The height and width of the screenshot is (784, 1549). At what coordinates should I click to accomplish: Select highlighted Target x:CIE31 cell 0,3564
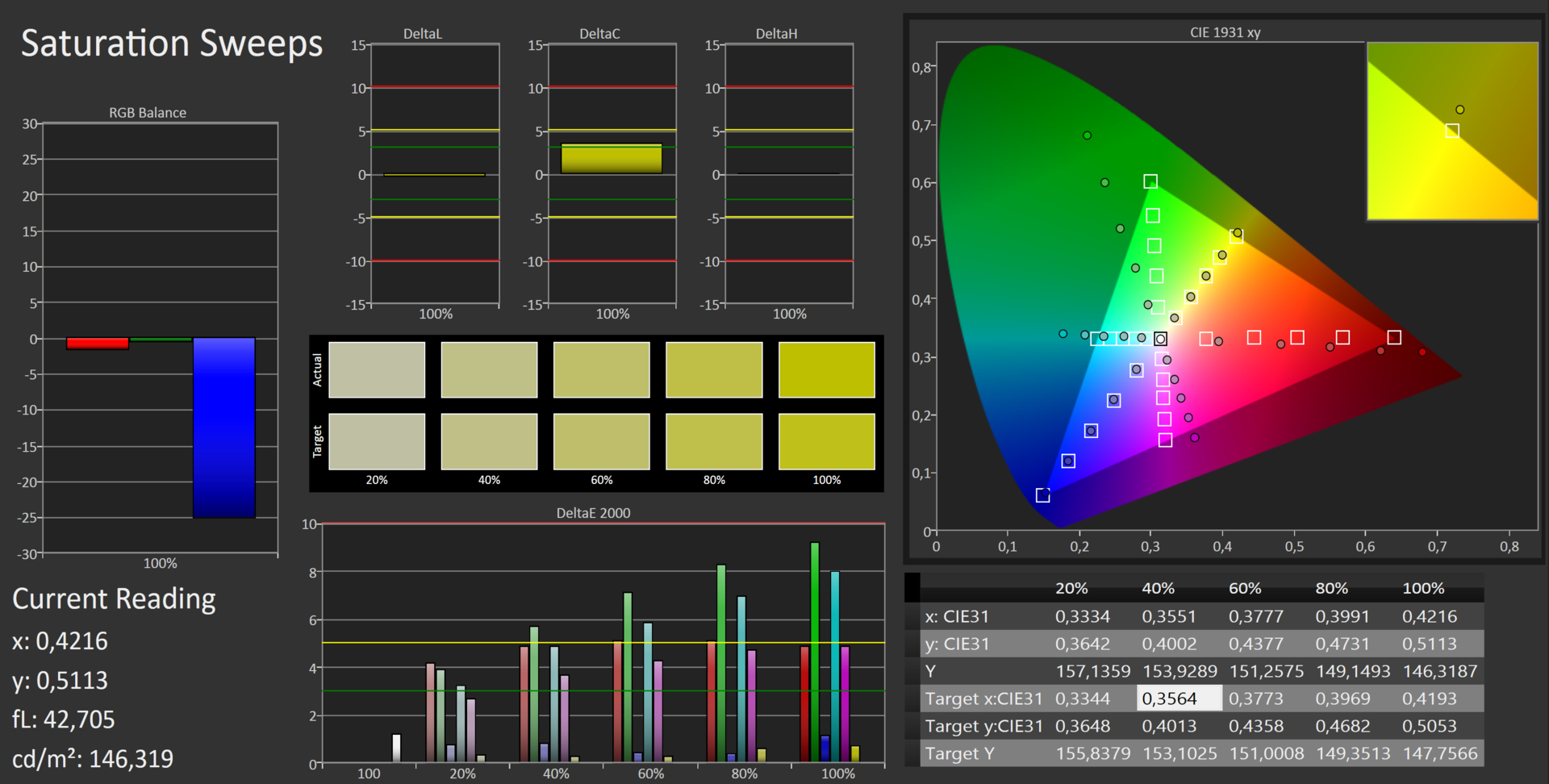click(x=1179, y=699)
